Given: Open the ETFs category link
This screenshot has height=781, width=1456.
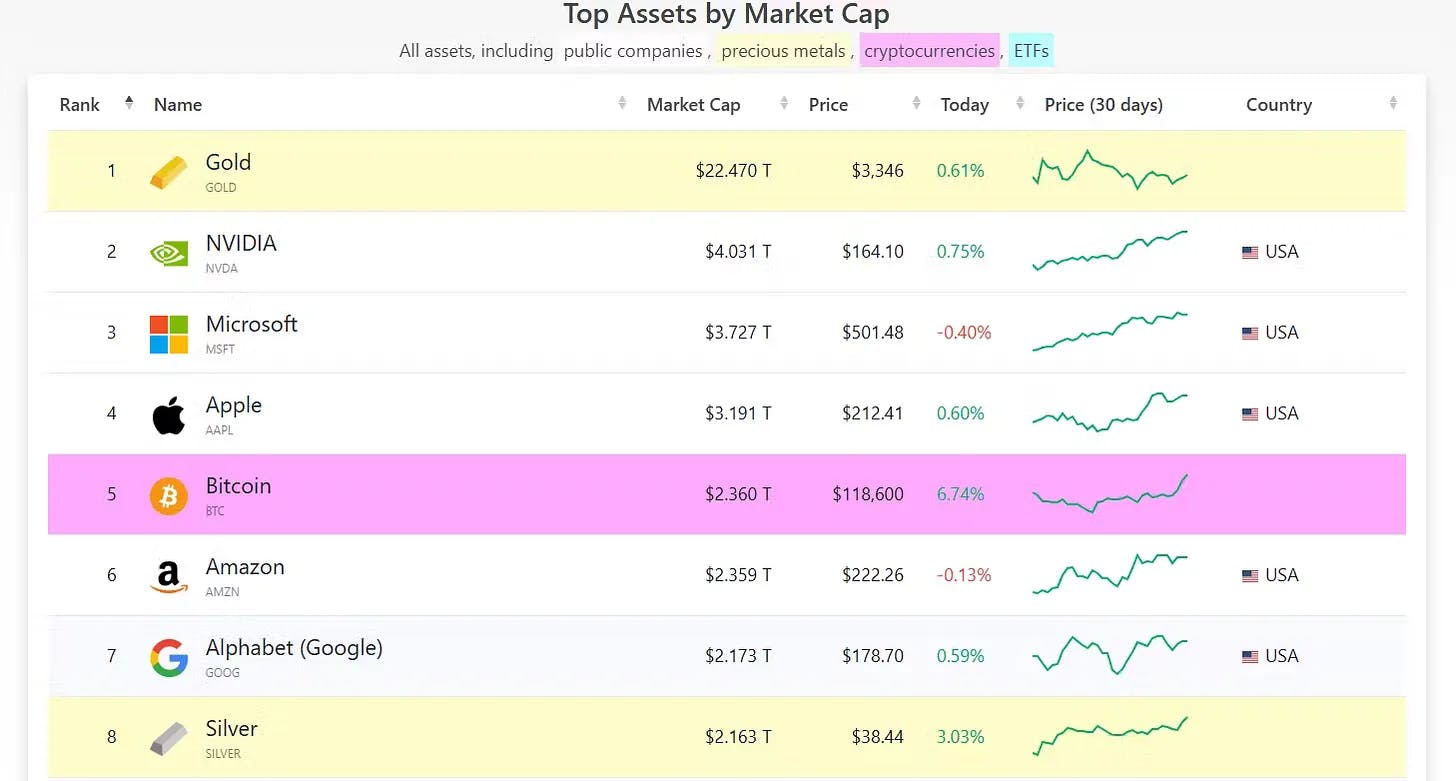Looking at the screenshot, I should 1031,51.
